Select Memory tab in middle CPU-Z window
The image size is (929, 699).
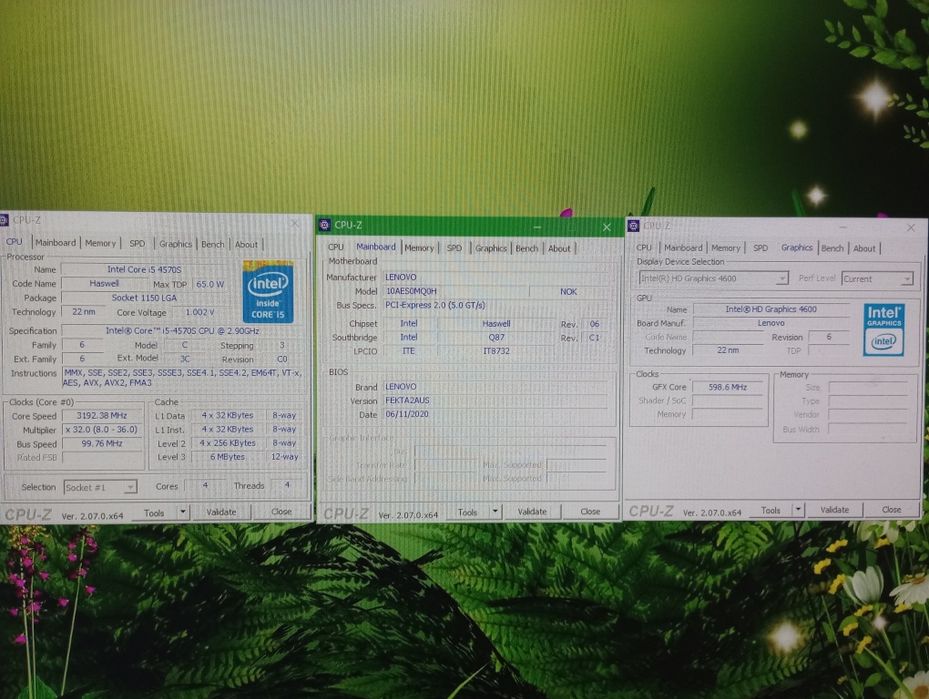click(419, 248)
